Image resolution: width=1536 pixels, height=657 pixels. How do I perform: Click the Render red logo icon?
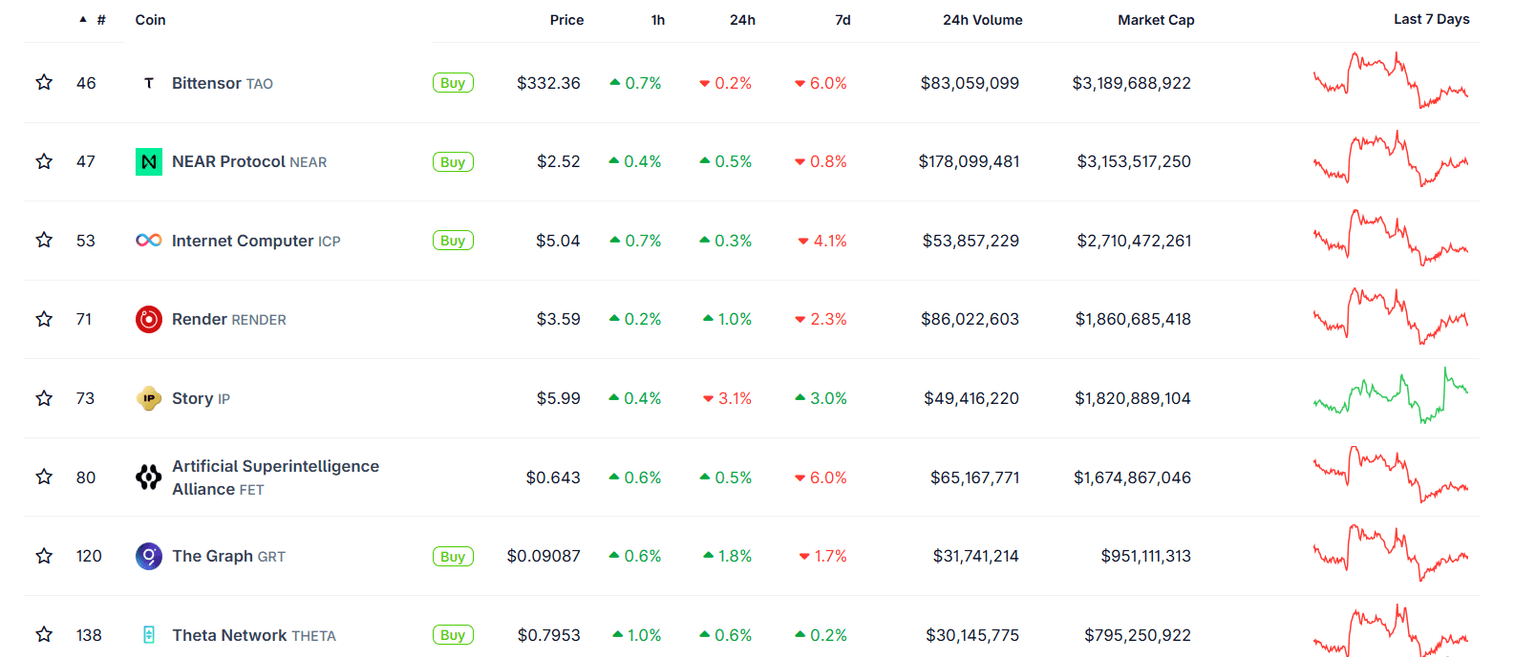[149, 319]
